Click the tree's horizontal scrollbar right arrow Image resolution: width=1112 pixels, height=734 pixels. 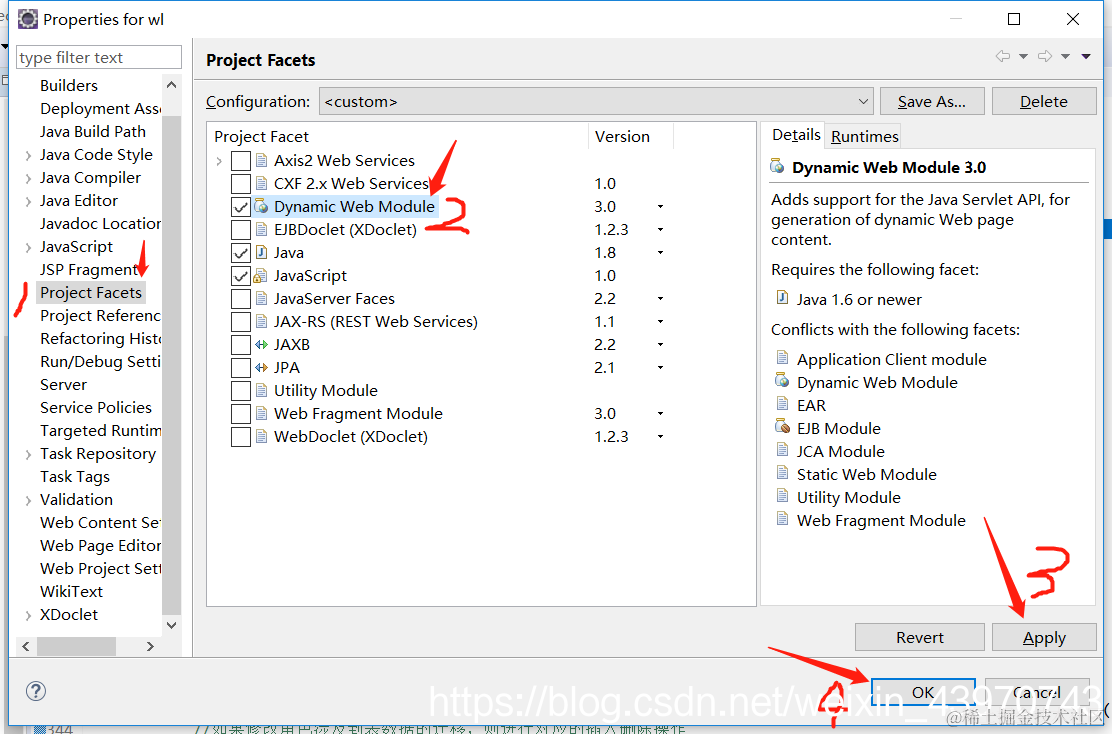click(x=150, y=646)
